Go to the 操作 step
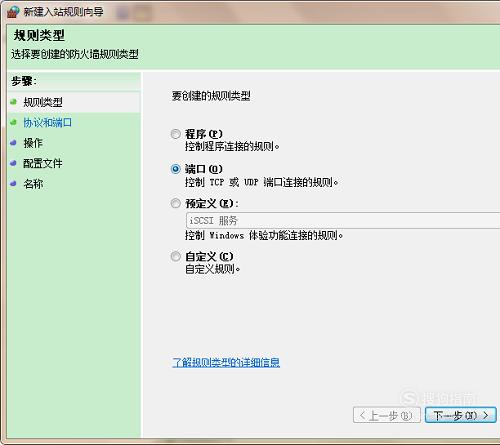The height and width of the screenshot is (445, 500). pos(33,143)
